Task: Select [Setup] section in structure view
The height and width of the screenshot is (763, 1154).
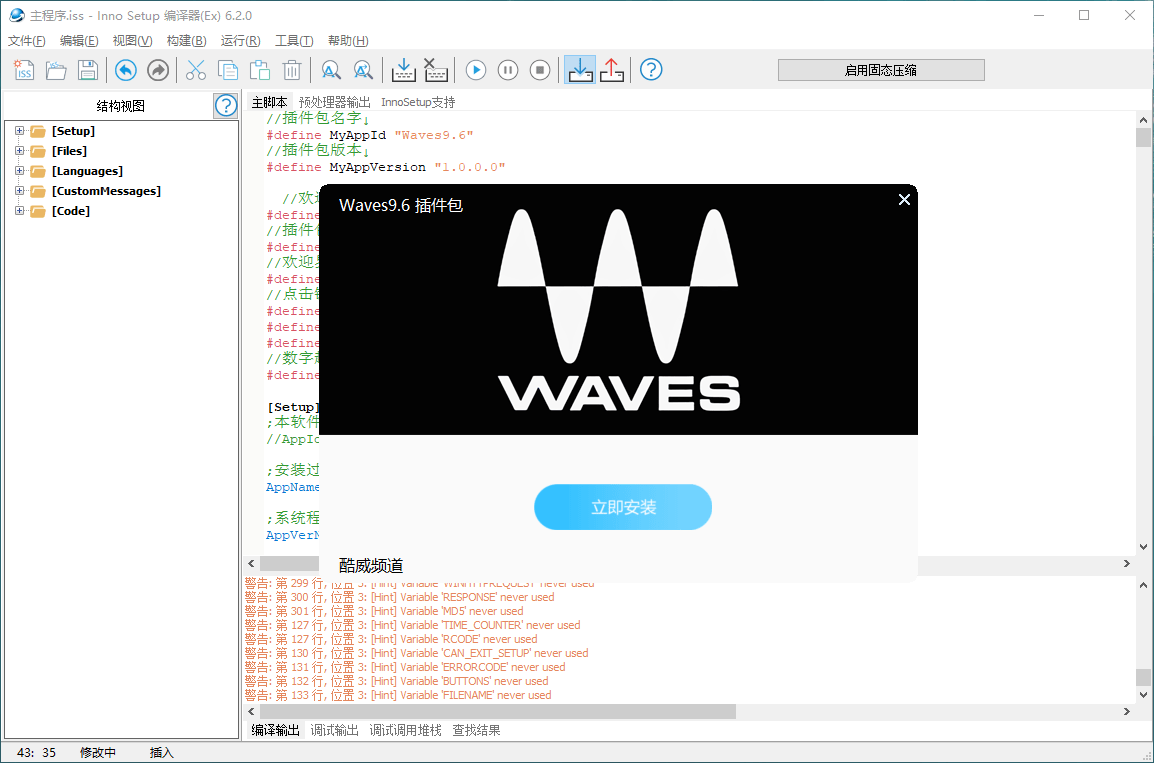Action: [x=73, y=131]
